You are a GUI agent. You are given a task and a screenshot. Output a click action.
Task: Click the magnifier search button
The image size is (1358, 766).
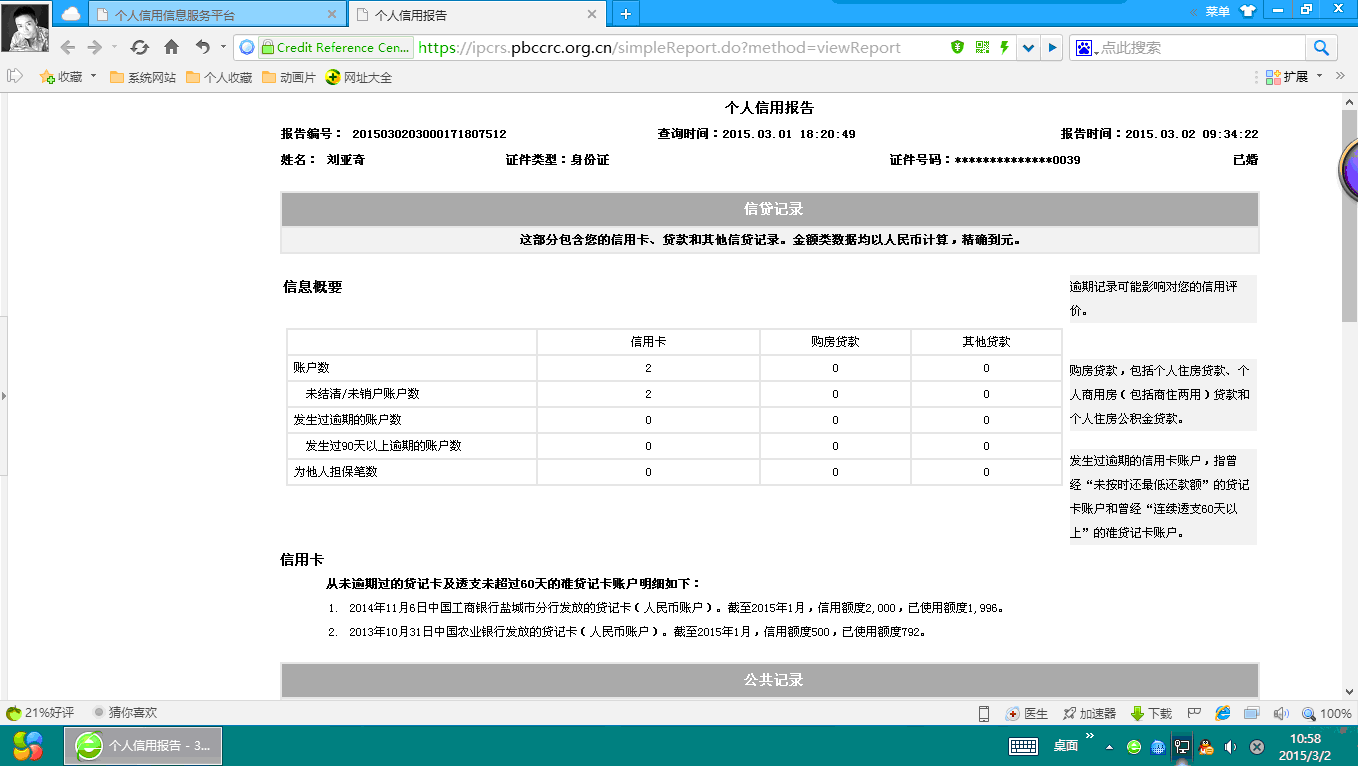pyautogui.click(x=1320, y=47)
